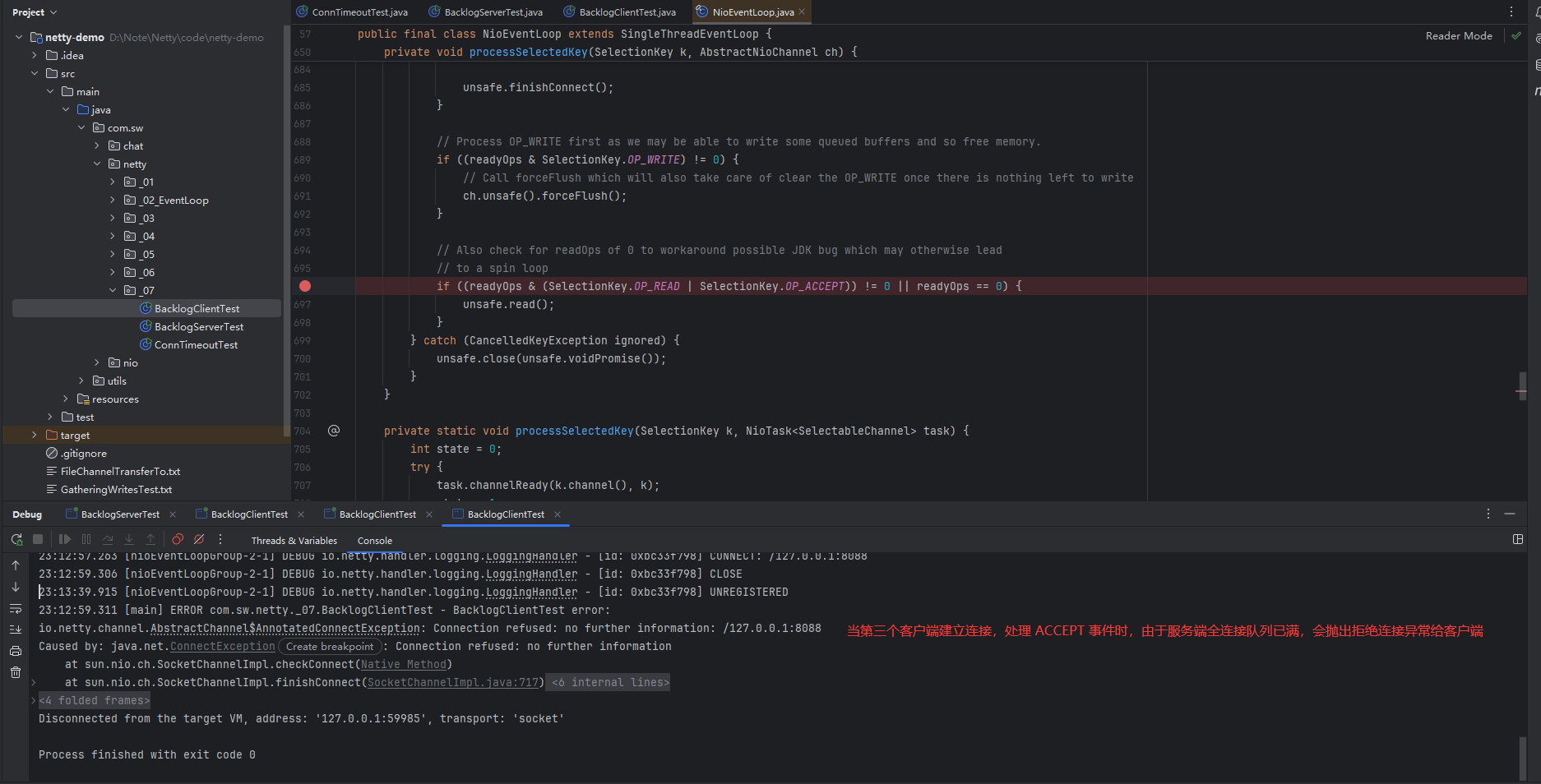Open Debug tool window options menu
Image resolution: width=1541 pixels, height=784 pixels.
(1488, 514)
